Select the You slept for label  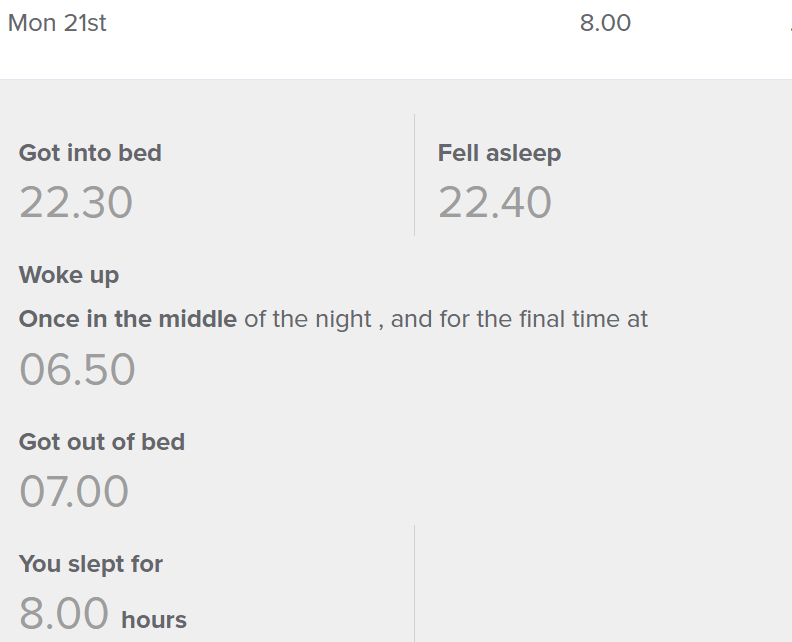pyautogui.click(x=91, y=564)
